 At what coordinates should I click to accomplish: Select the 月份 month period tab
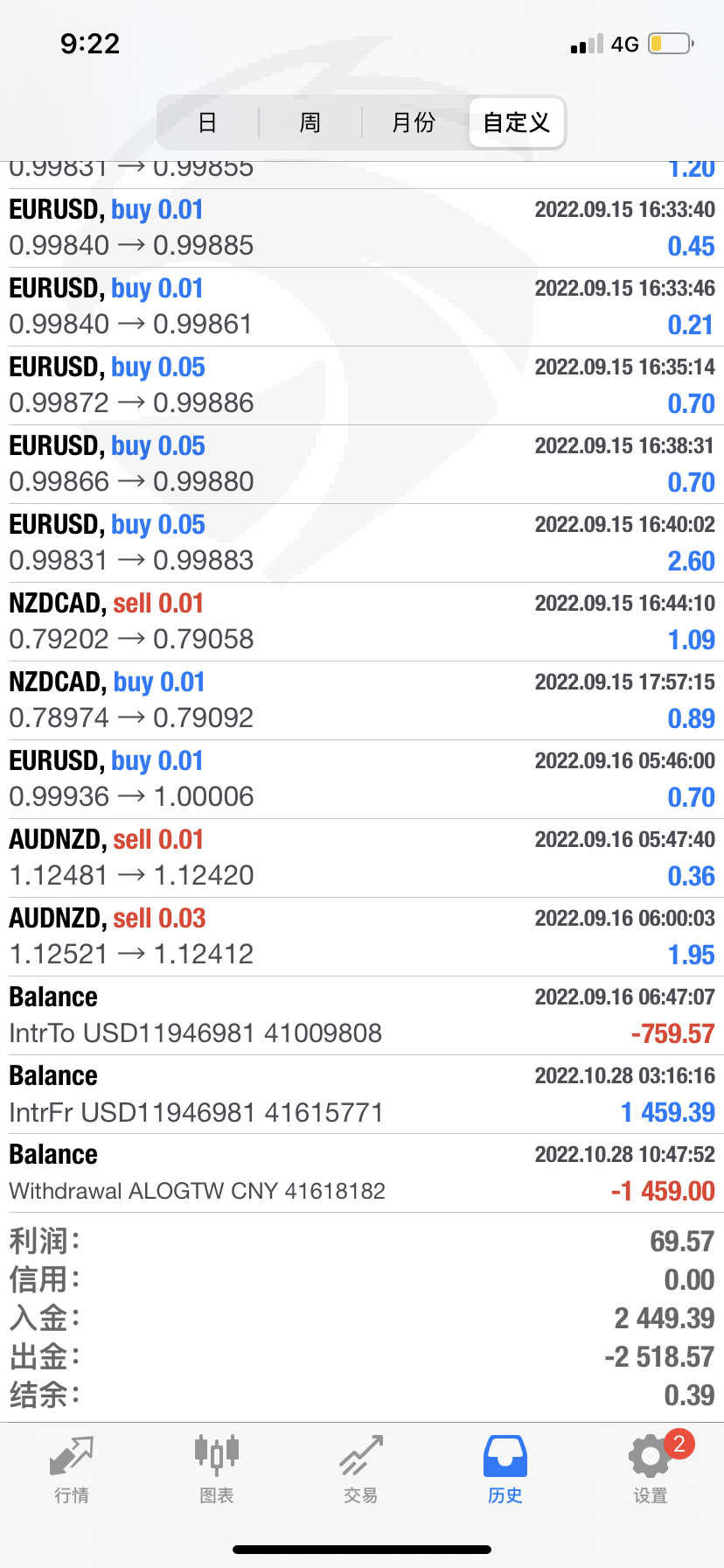tap(414, 122)
